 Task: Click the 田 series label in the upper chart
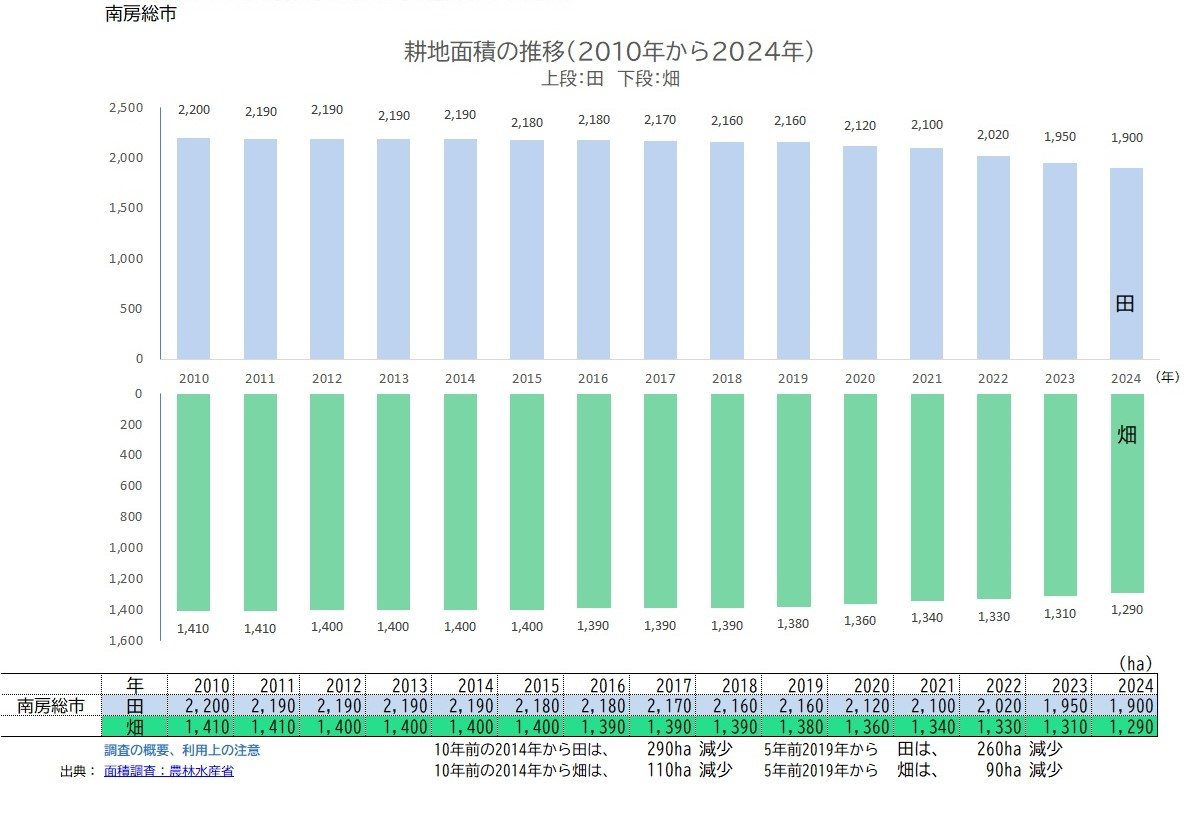click(x=1125, y=304)
